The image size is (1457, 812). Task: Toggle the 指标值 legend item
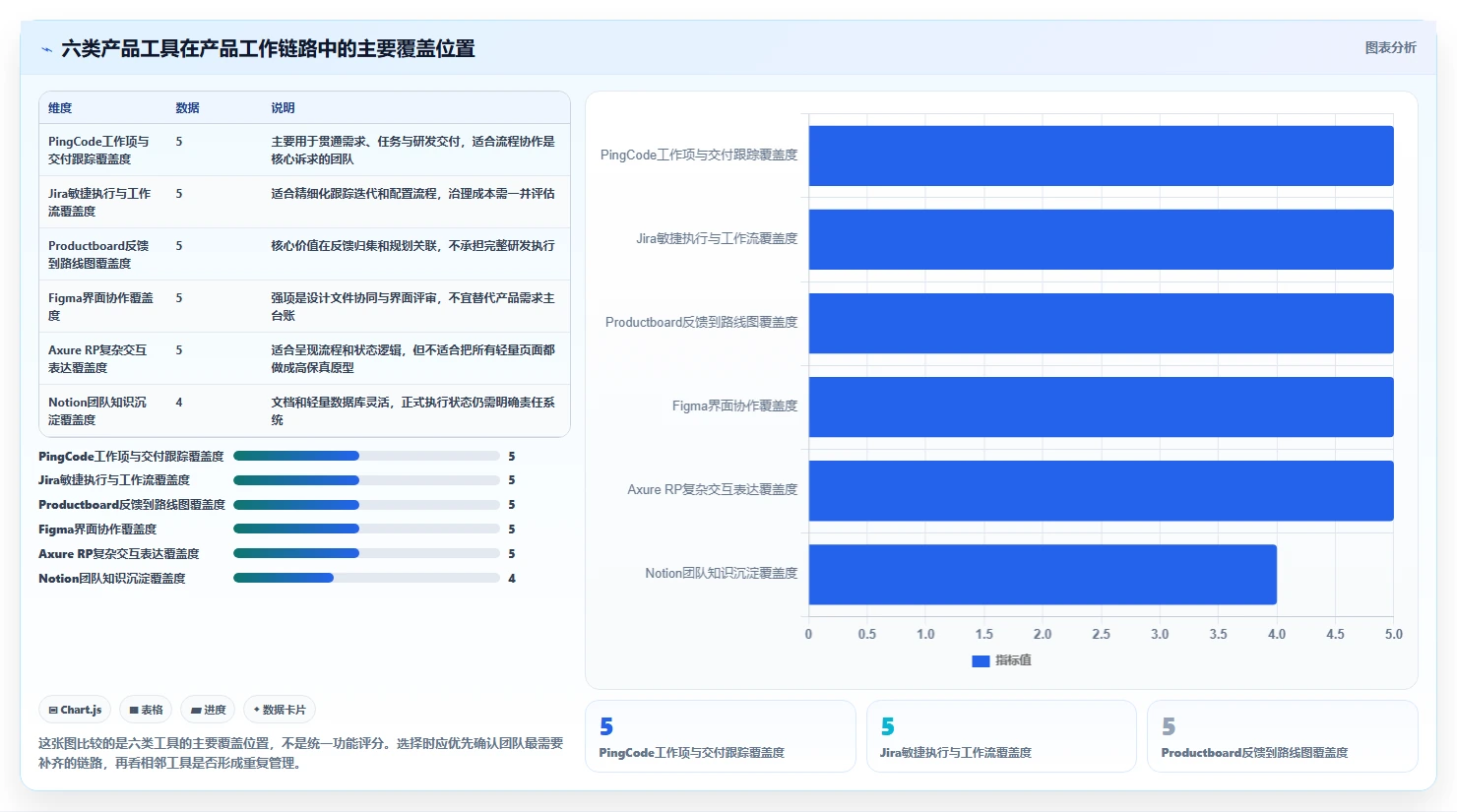coord(1001,660)
